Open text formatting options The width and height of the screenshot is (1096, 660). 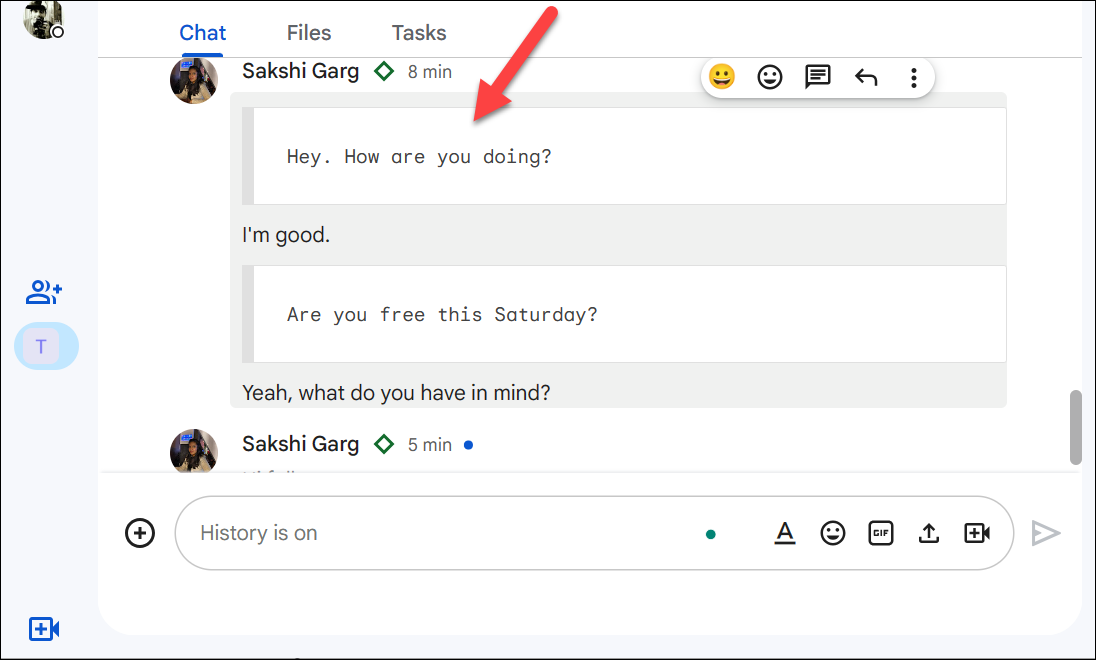(x=785, y=533)
